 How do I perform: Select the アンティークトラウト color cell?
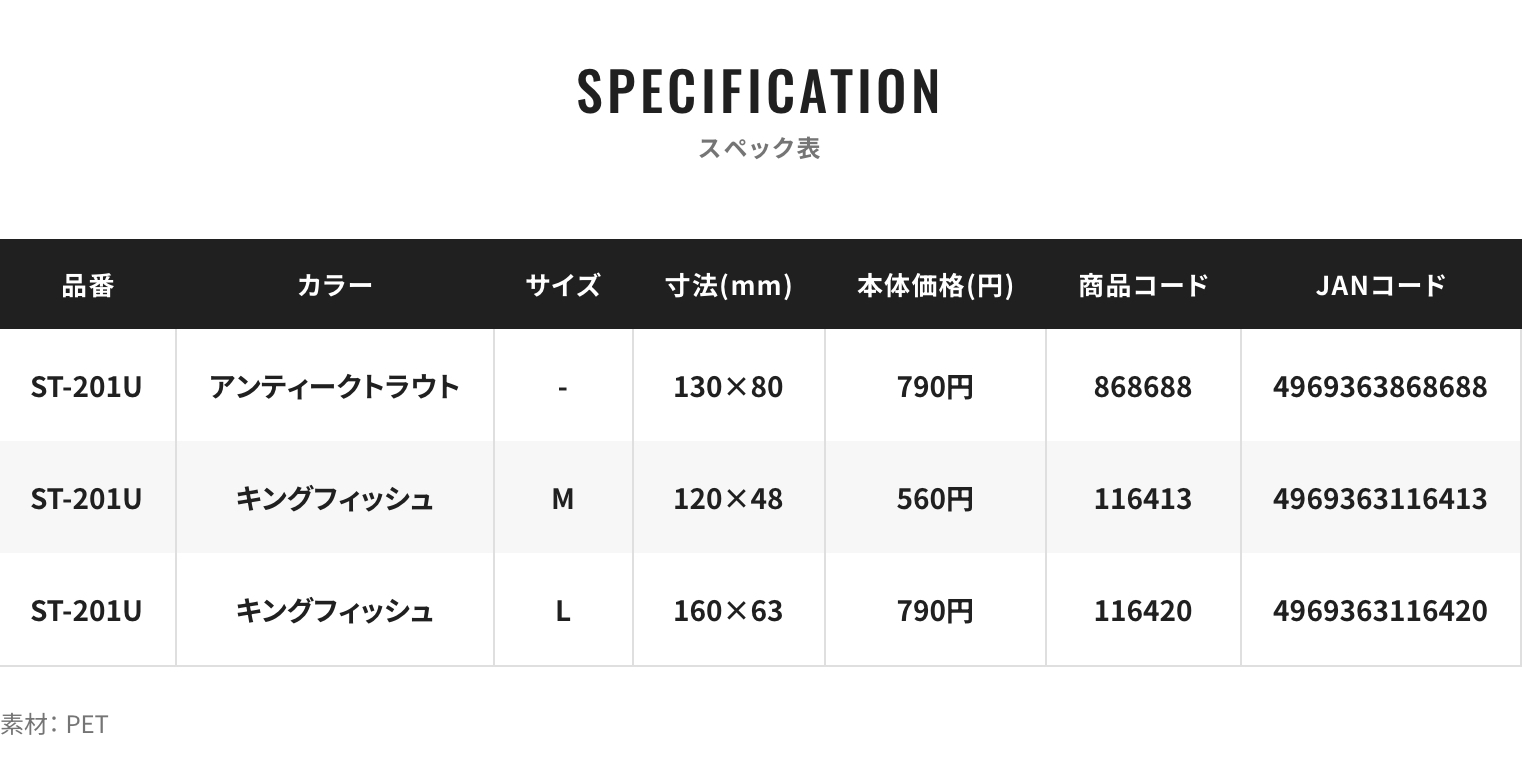pos(334,386)
